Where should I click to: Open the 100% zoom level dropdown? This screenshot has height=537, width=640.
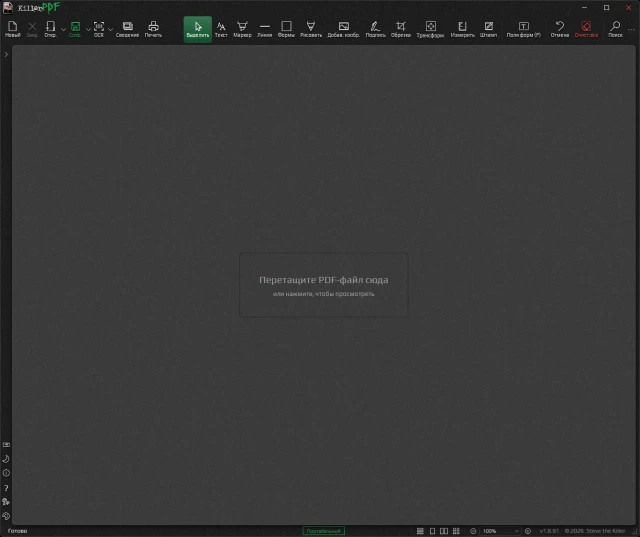pos(500,531)
